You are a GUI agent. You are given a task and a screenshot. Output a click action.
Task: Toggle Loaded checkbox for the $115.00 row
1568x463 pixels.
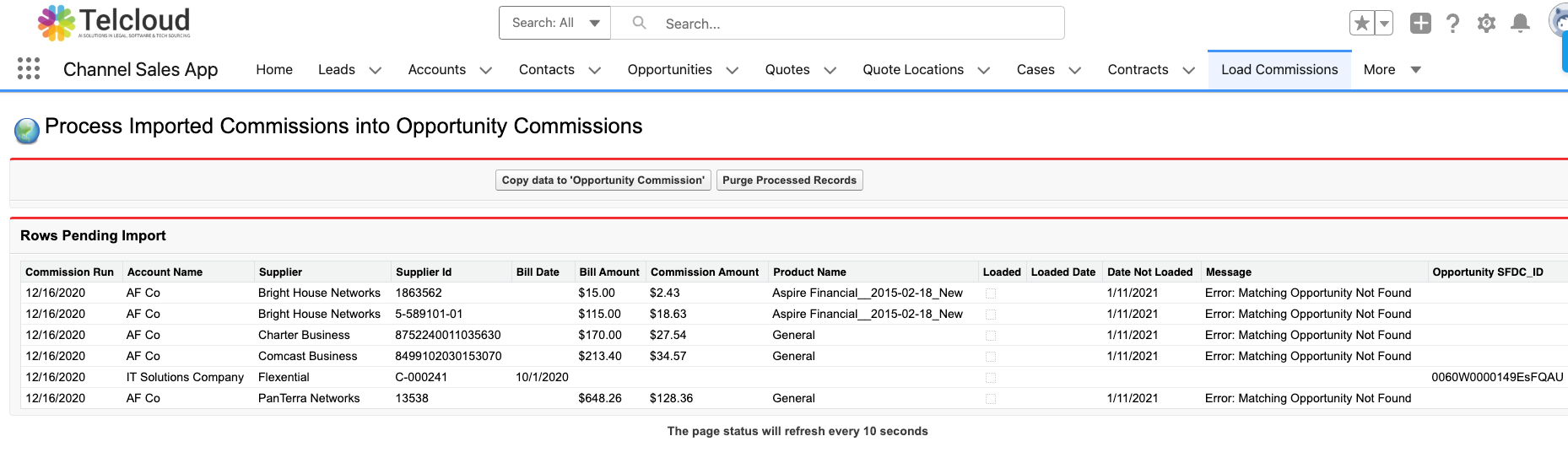991,315
